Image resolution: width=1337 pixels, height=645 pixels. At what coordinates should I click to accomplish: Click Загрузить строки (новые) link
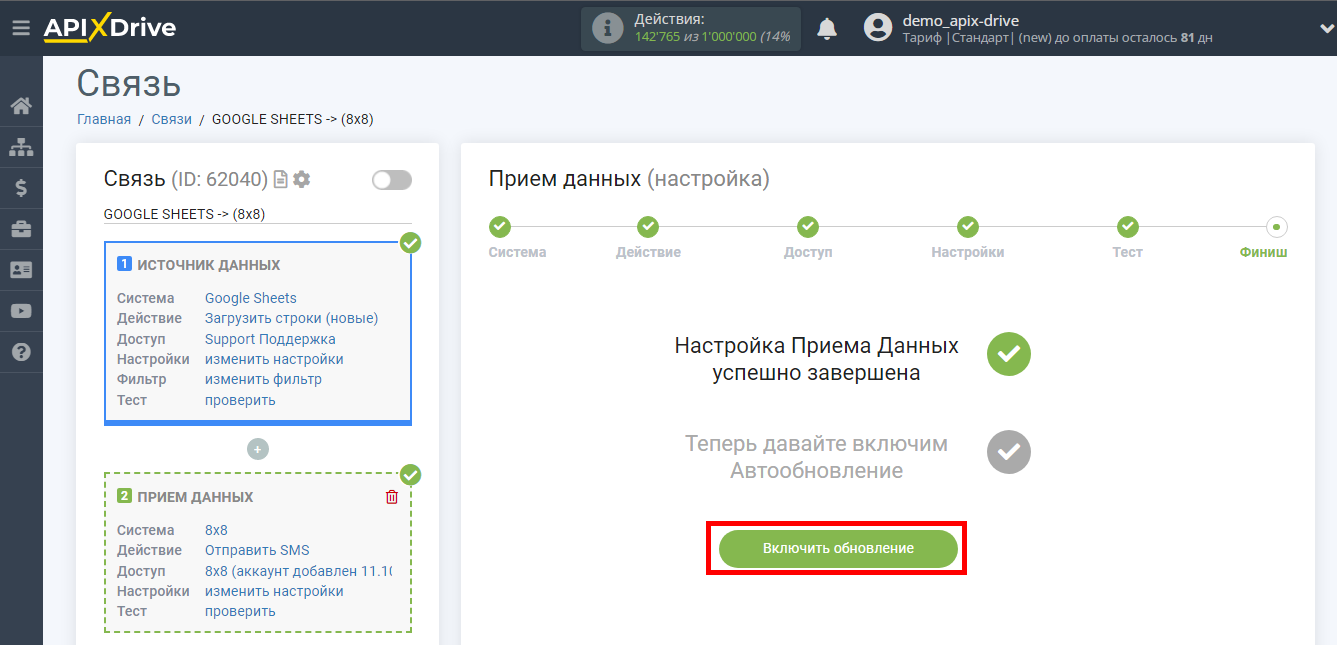292,318
